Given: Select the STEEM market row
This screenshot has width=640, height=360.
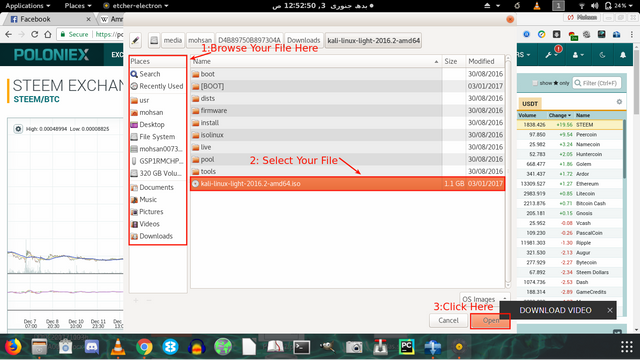Looking at the screenshot, I should tap(570, 124).
